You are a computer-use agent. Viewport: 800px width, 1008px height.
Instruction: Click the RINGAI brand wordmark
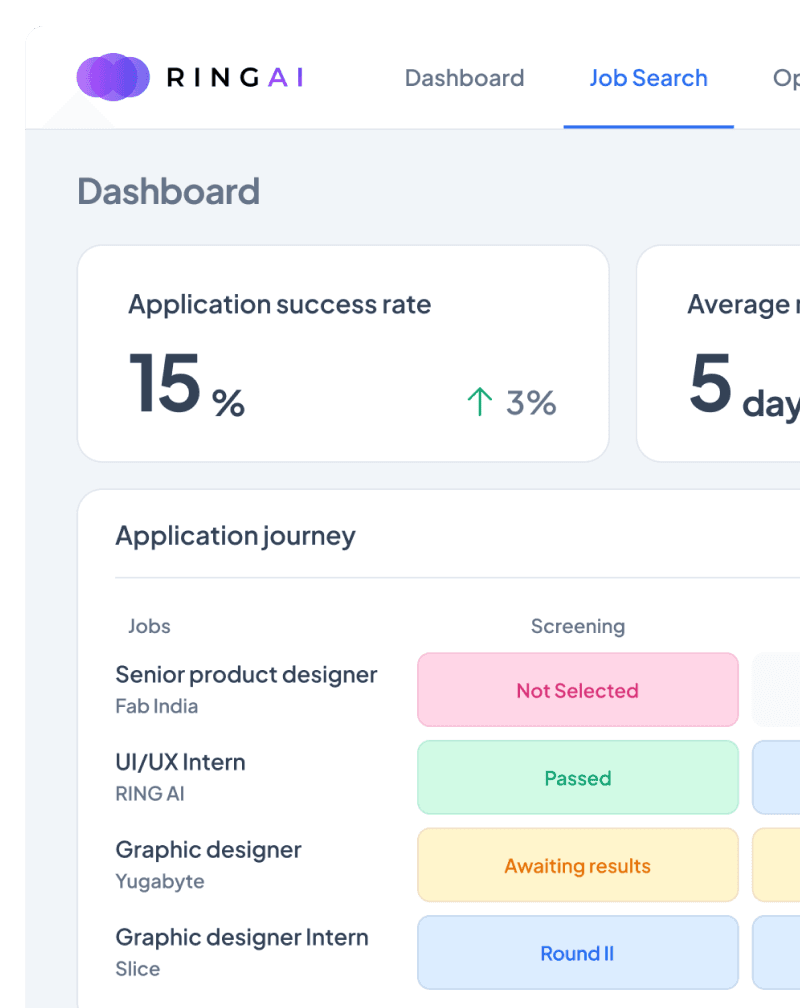[235, 78]
